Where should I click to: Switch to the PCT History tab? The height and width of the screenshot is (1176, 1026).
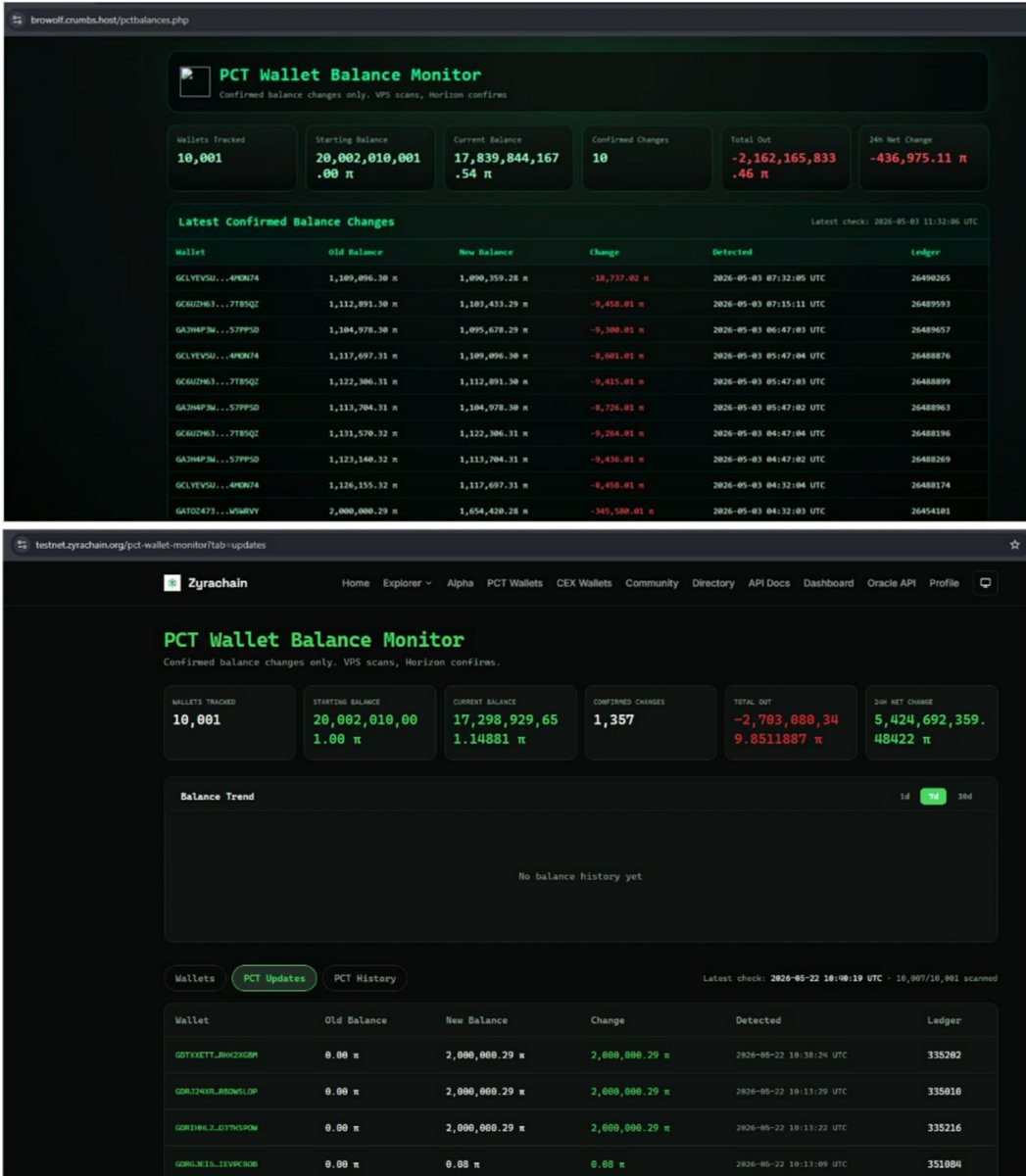point(365,978)
